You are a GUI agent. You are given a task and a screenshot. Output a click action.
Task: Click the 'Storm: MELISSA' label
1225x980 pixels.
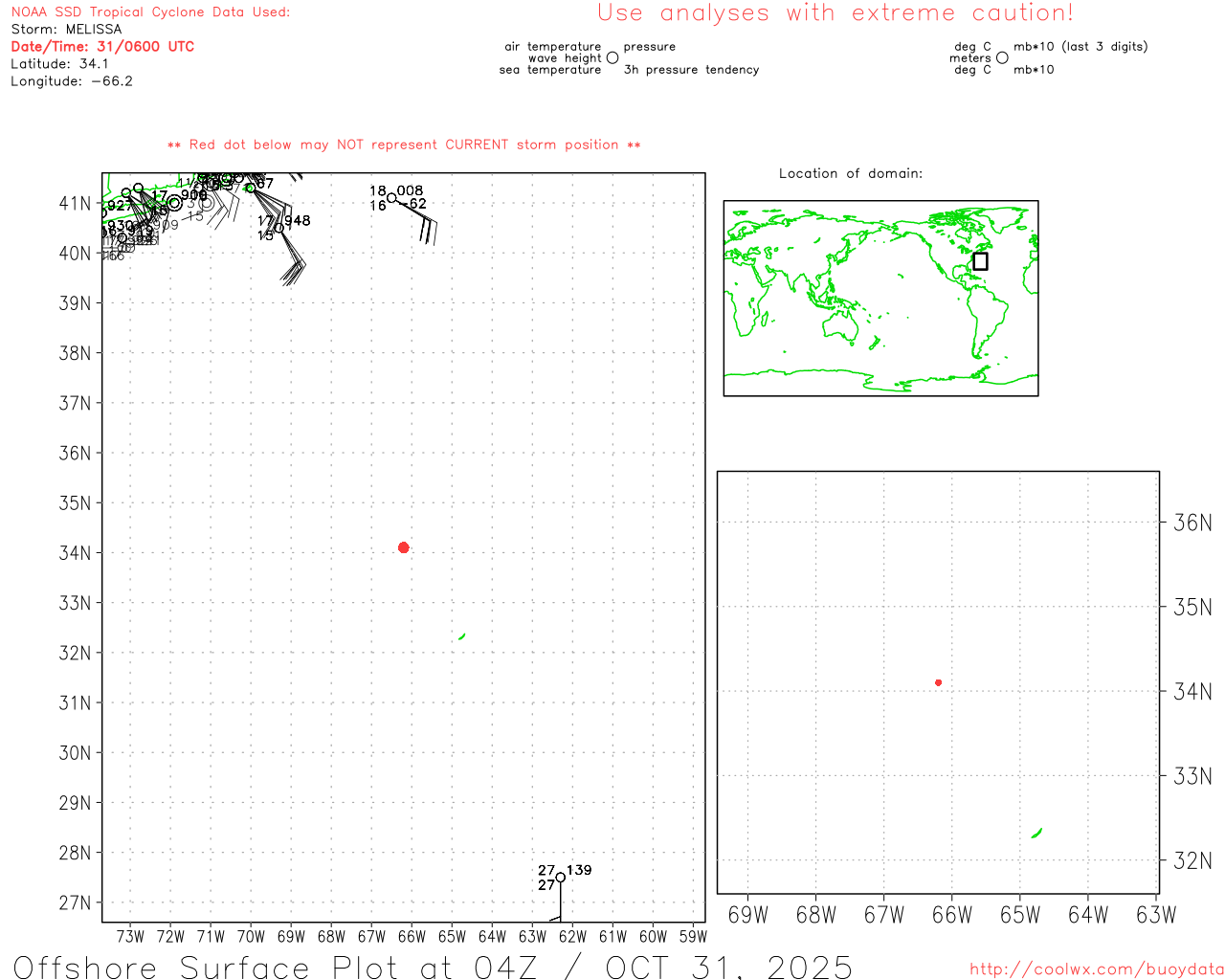click(x=66, y=30)
